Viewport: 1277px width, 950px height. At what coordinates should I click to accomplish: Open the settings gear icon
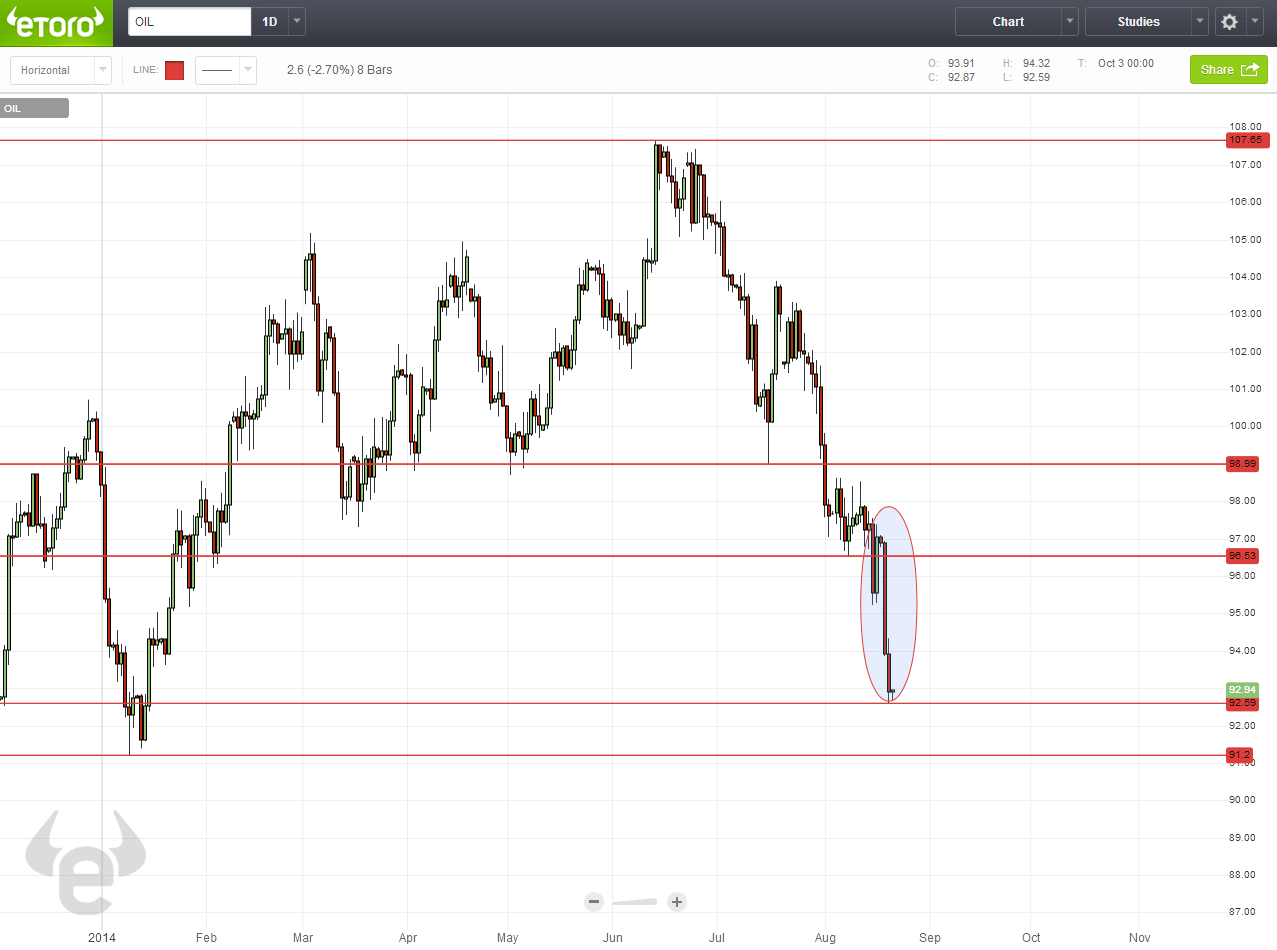pos(1230,22)
